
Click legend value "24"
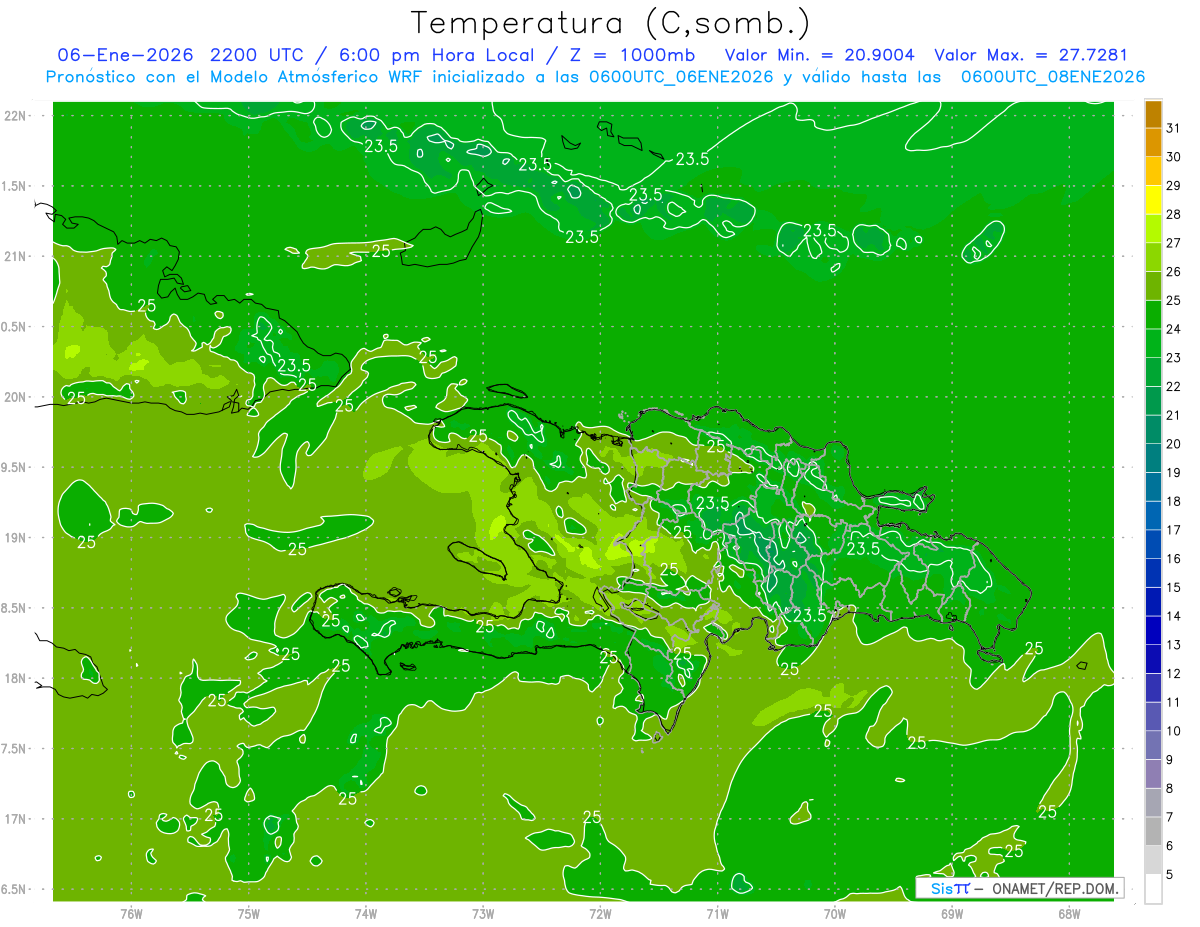(1173, 329)
